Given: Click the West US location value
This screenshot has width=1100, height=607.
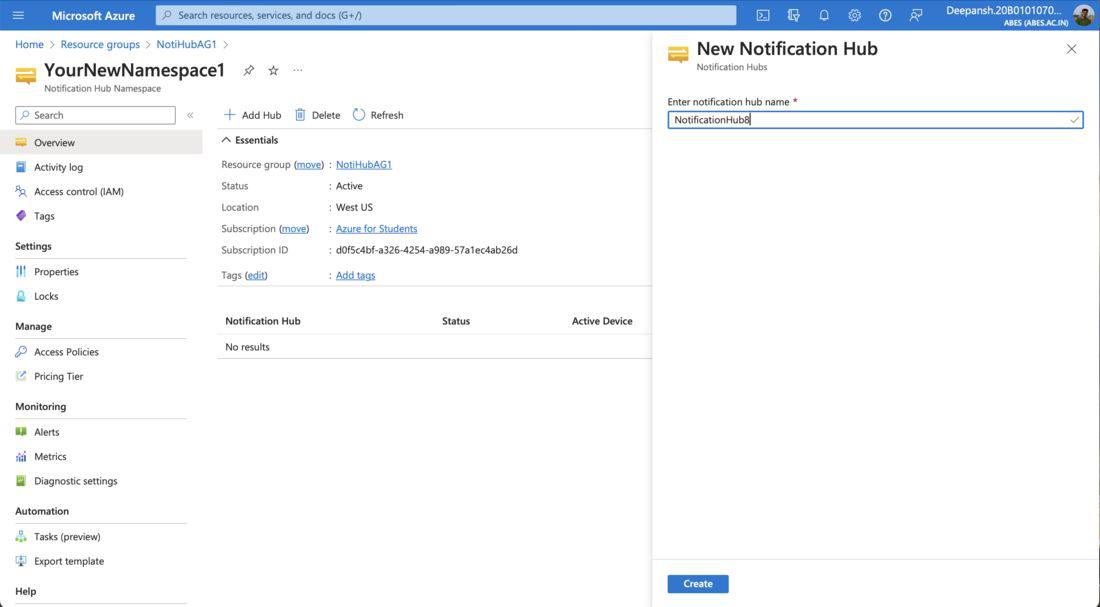Looking at the screenshot, I should click(354, 207).
